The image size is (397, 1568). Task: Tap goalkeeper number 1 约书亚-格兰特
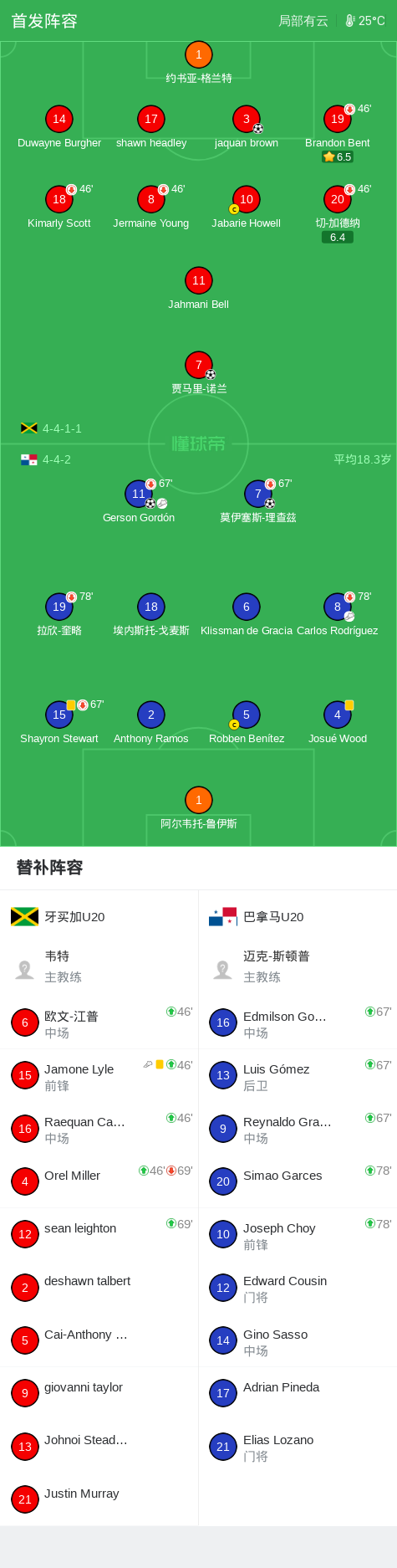click(199, 55)
